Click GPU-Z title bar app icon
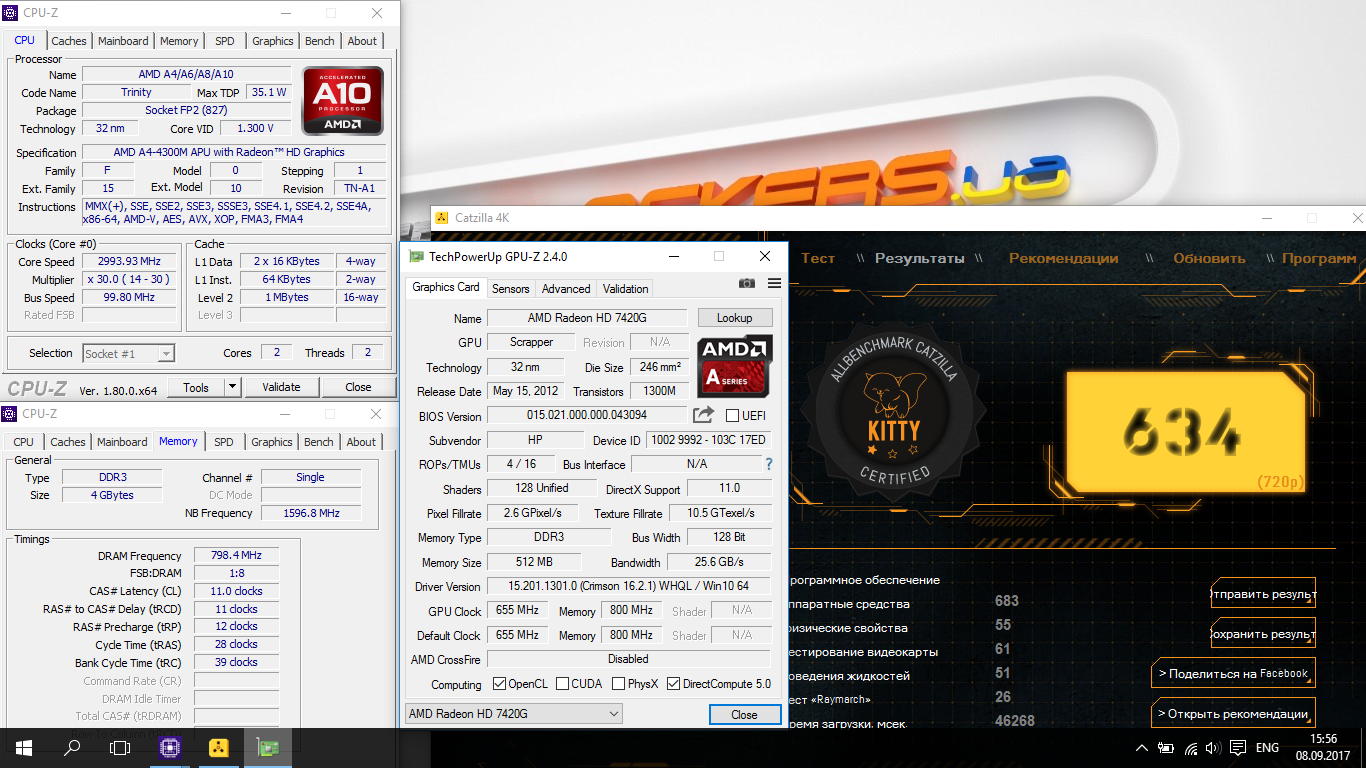Image resolution: width=1366 pixels, height=768 pixels. [416, 256]
